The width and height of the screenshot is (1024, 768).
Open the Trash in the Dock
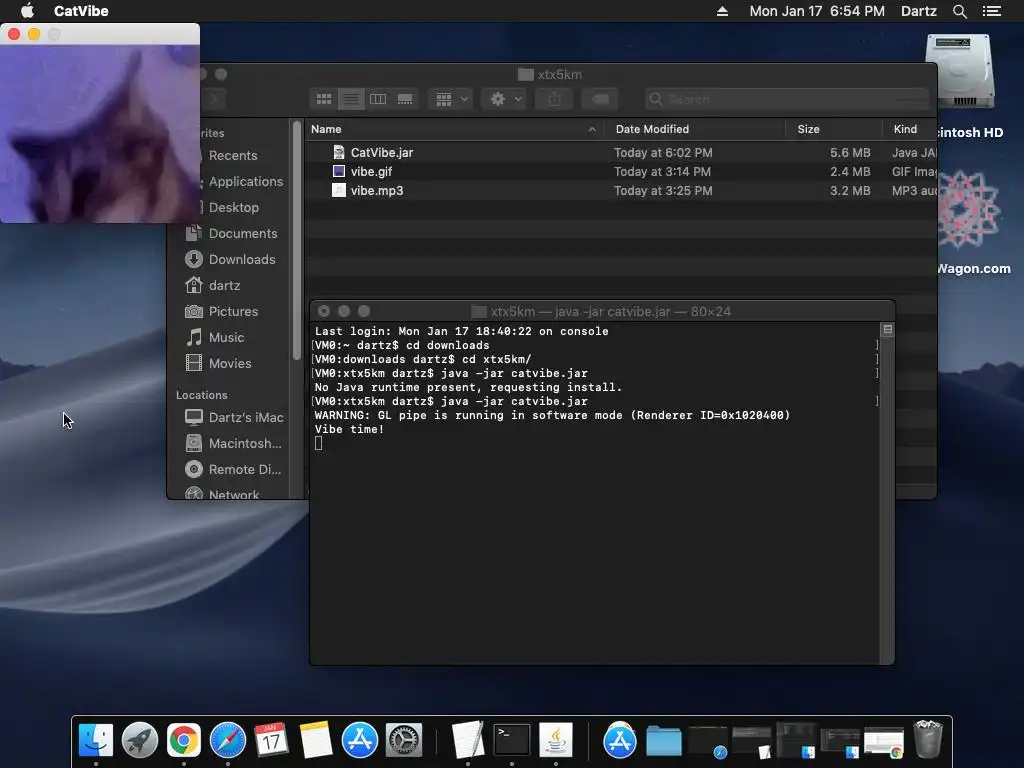point(927,739)
